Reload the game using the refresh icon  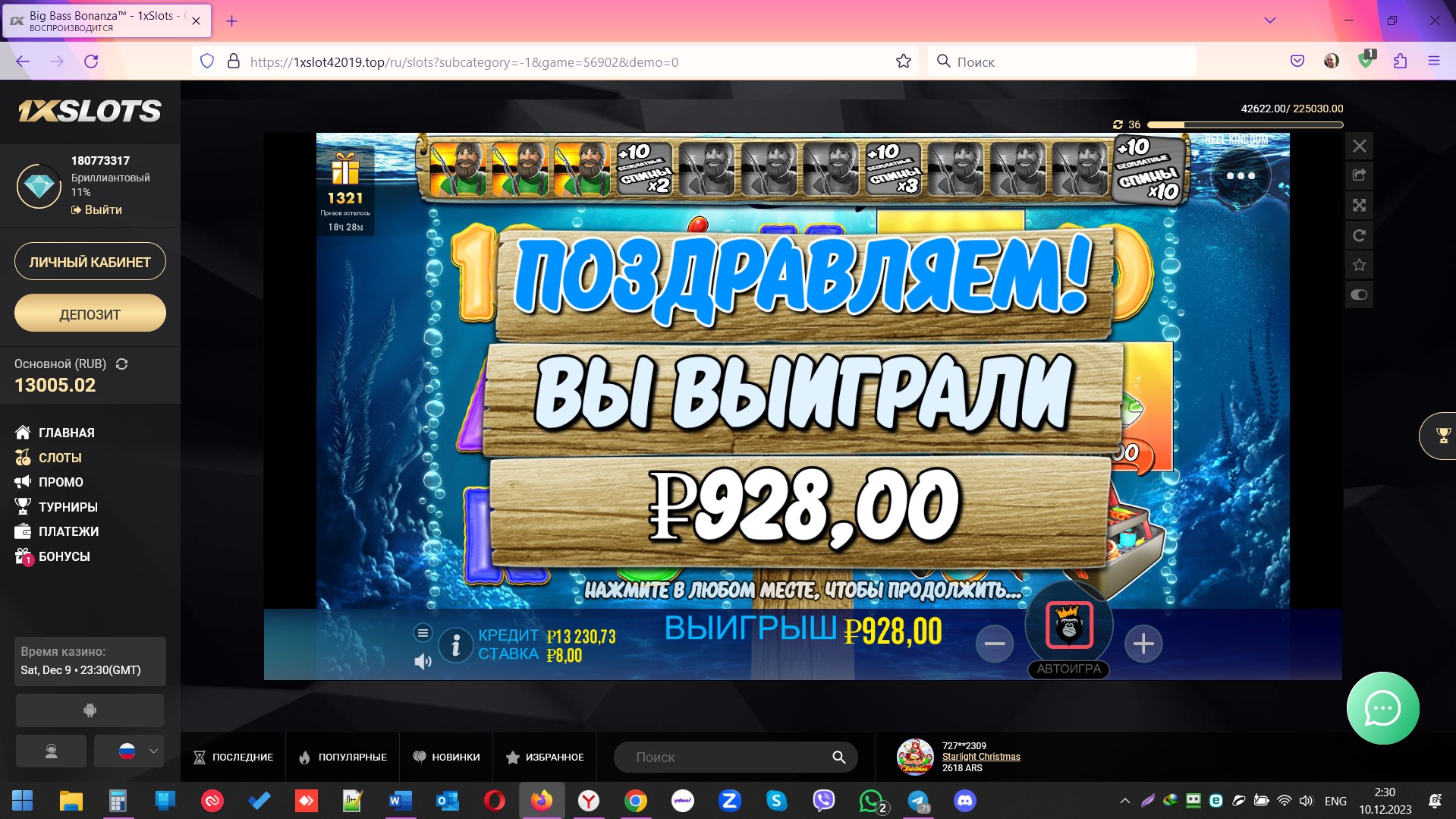(1359, 235)
